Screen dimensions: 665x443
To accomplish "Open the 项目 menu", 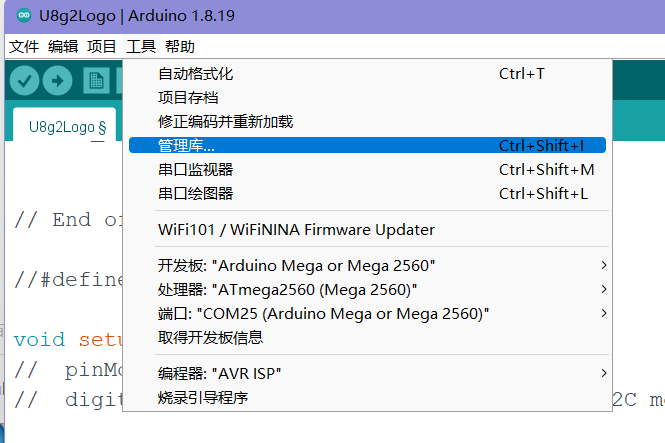I will point(101,46).
